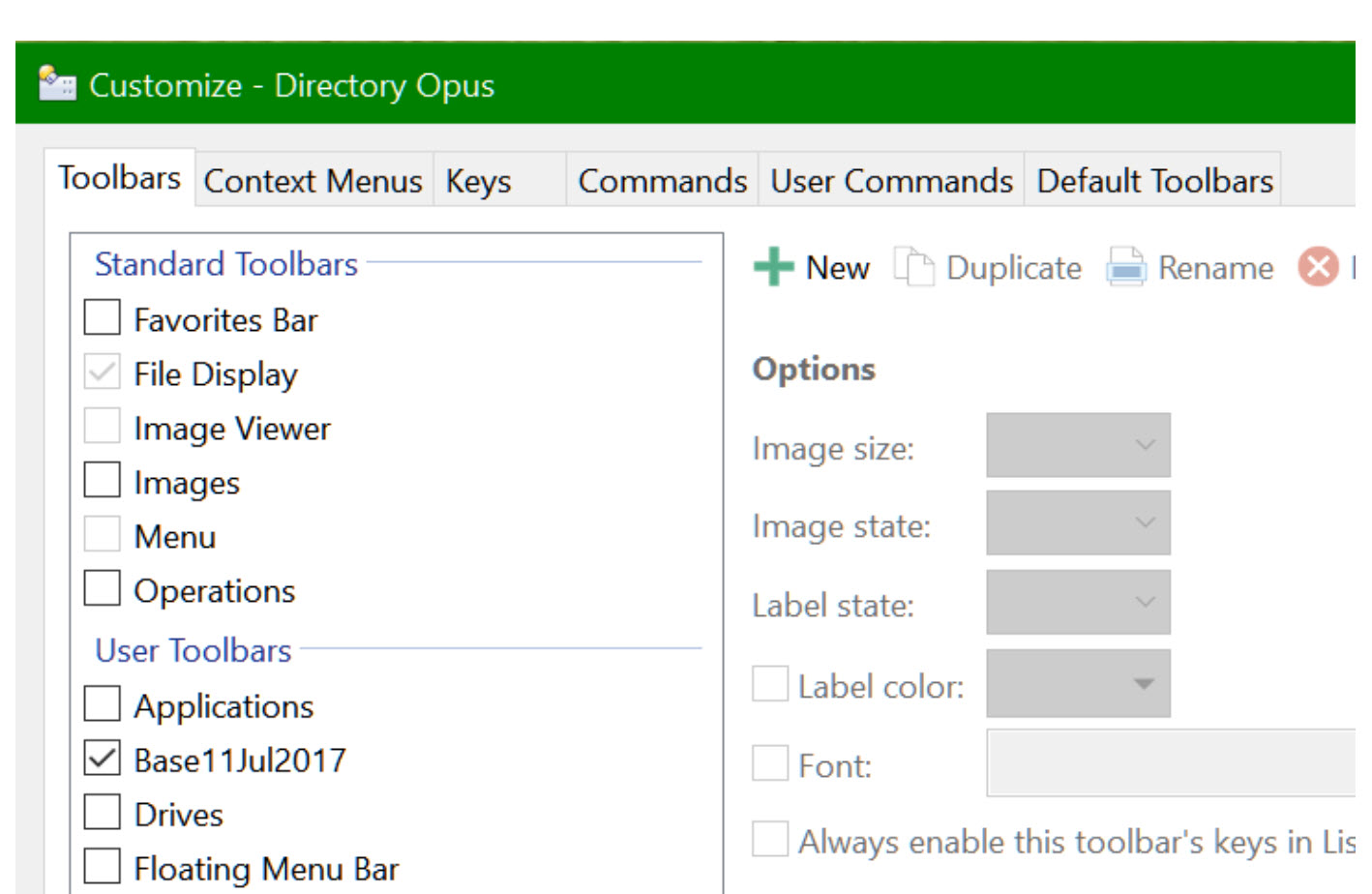Viewport: 1372px width, 894px height.
Task: Open the Label state dropdown
Action: [1078, 602]
